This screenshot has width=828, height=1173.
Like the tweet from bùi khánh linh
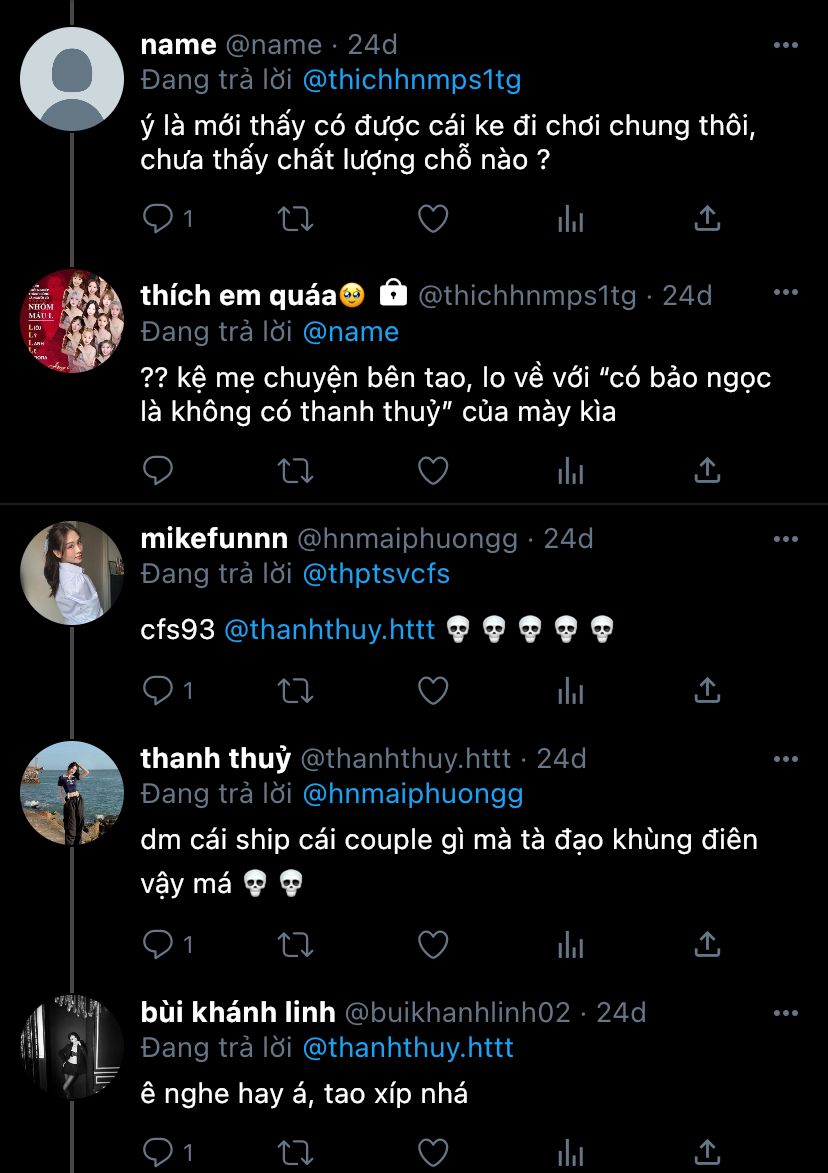[x=432, y=1151]
